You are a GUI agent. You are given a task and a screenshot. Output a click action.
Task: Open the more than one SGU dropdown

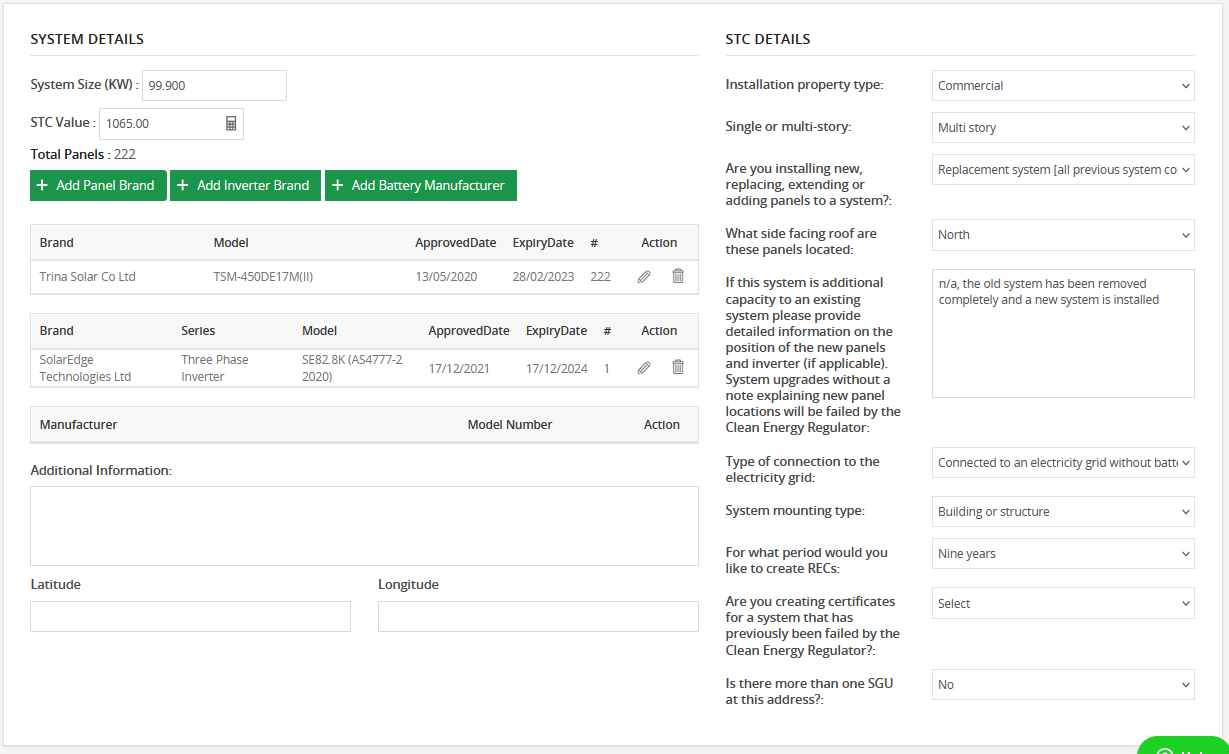point(1062,685)
